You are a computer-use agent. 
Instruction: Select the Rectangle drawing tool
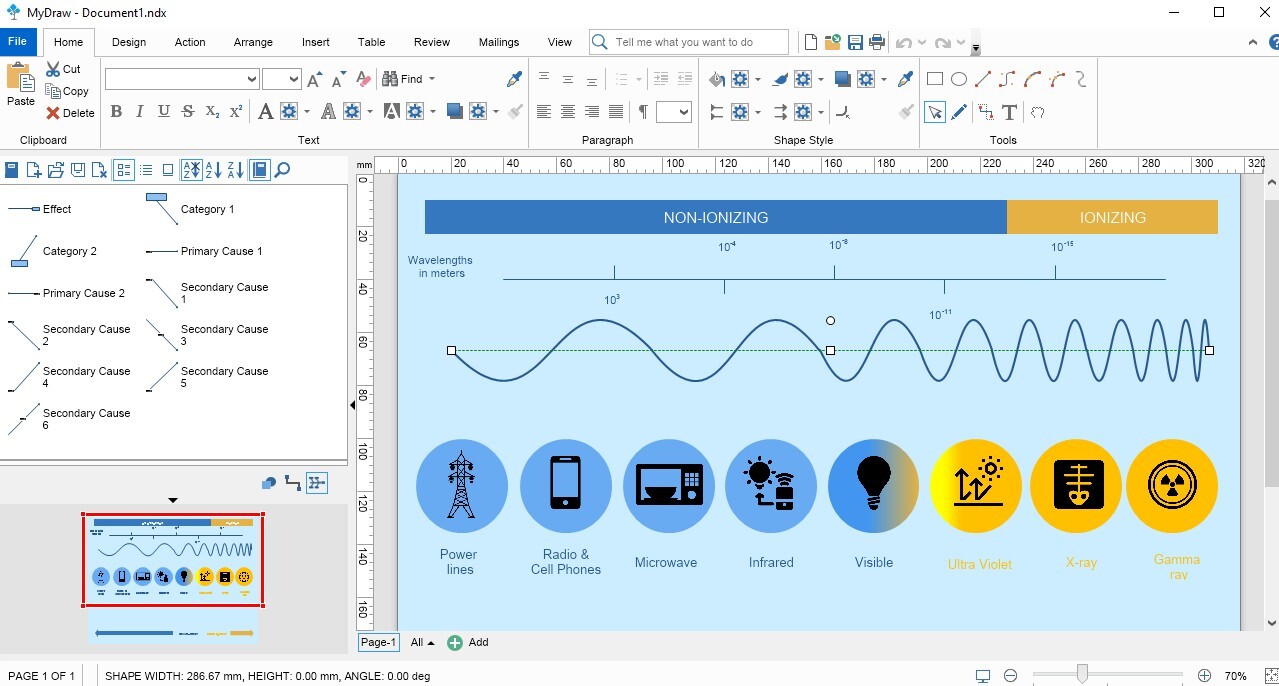pyautogui.click(x=935, y=79)
